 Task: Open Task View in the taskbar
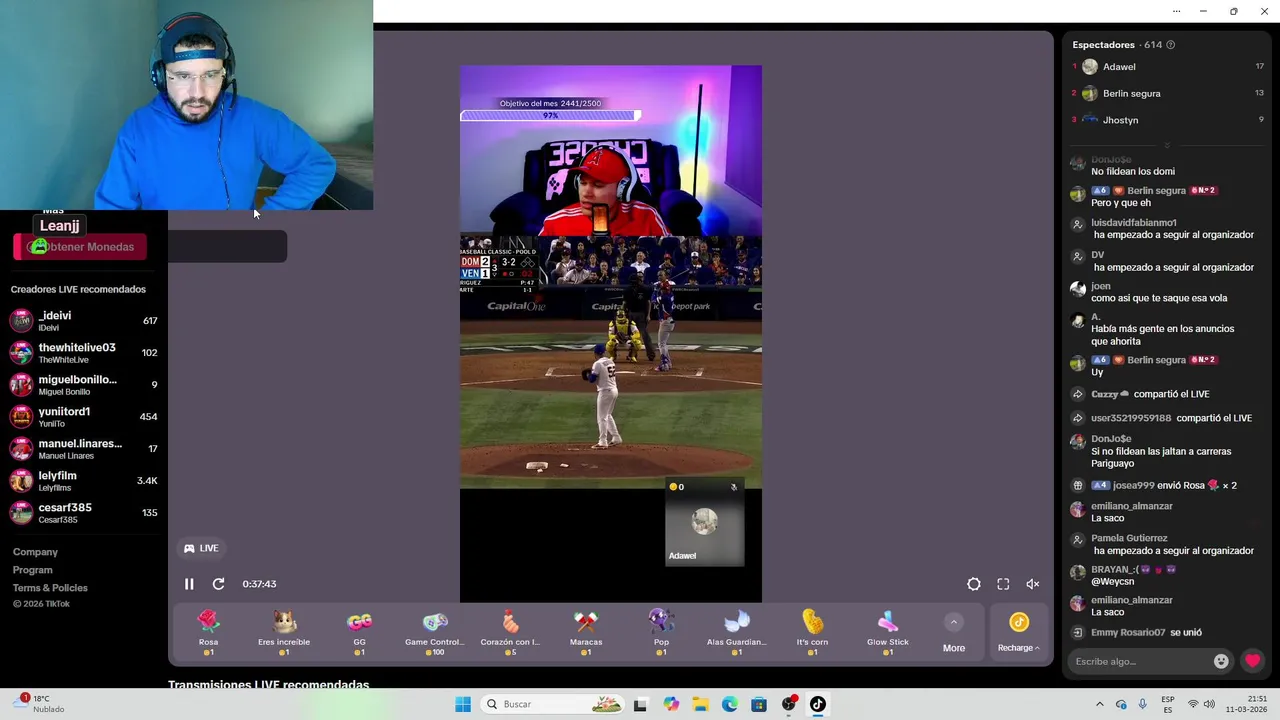[640, 704]
